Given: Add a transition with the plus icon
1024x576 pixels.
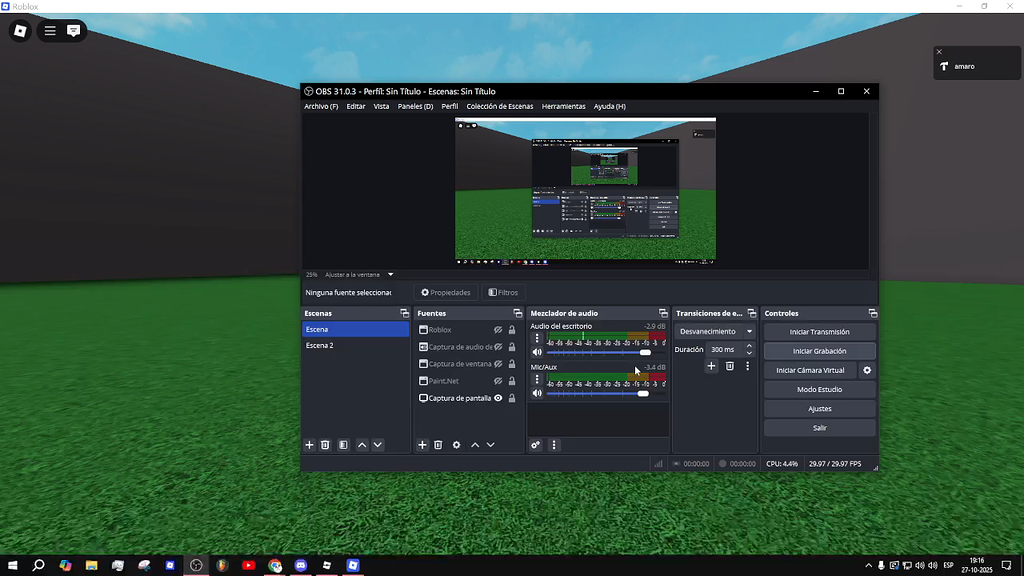Looking at the screenshot, I should point(711,366).
